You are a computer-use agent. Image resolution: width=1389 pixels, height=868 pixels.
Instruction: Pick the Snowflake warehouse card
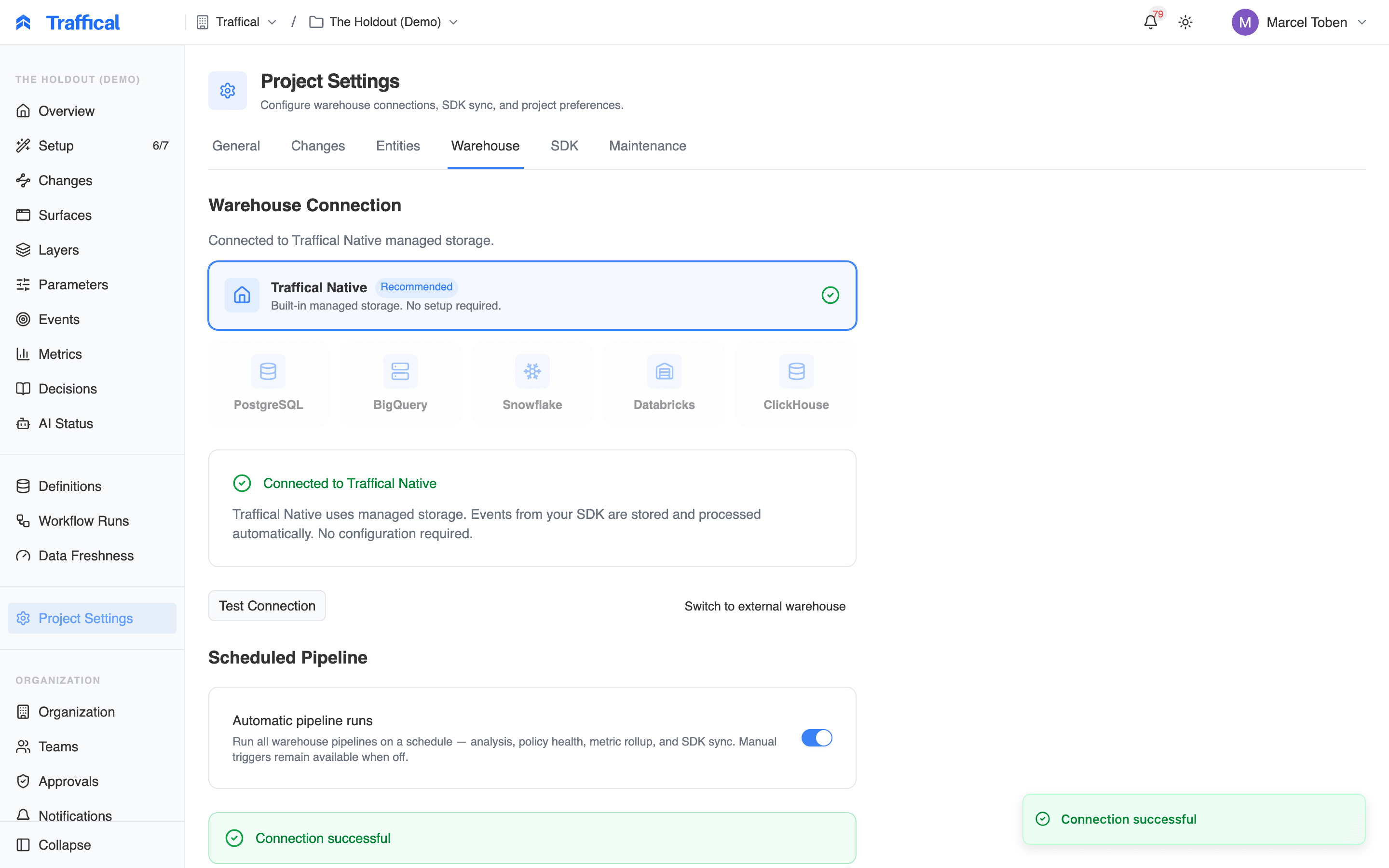tap(532, 383)
